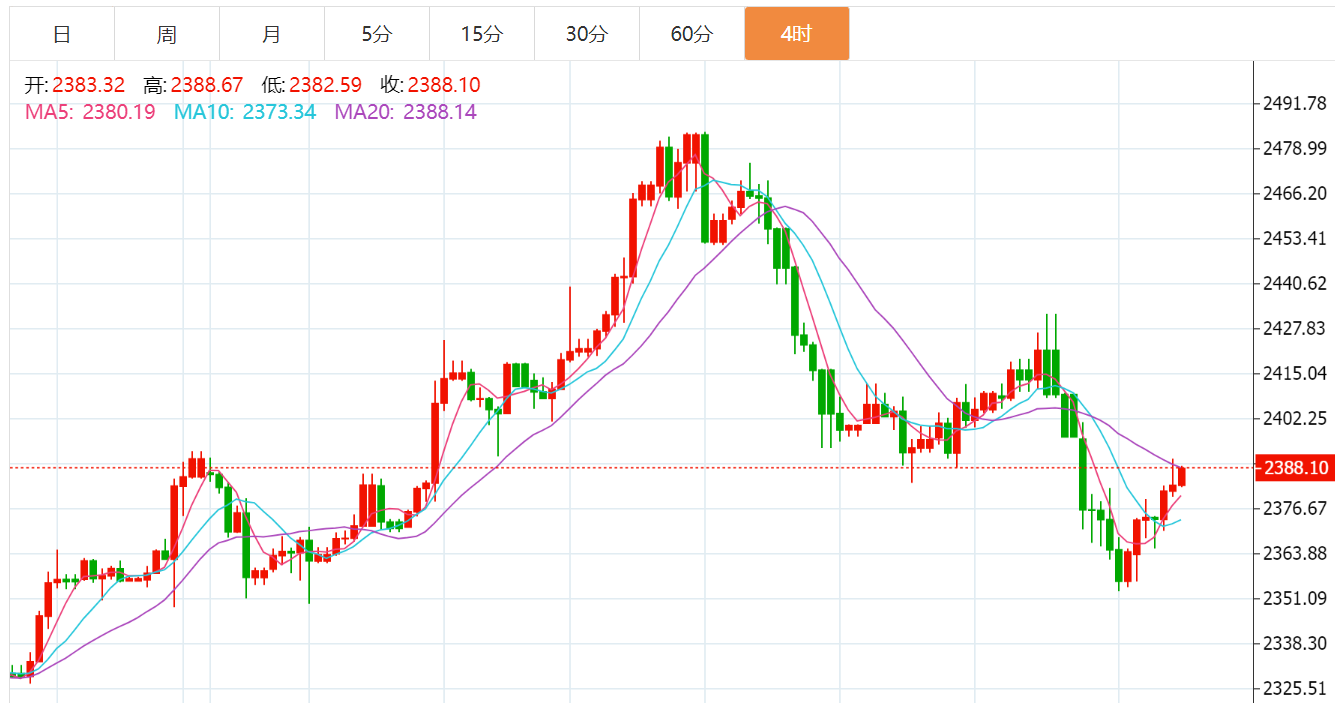Click the high price value 2388.67
Image resolution: width=1335 pixels, height=703 pixels.
[207, 85]
